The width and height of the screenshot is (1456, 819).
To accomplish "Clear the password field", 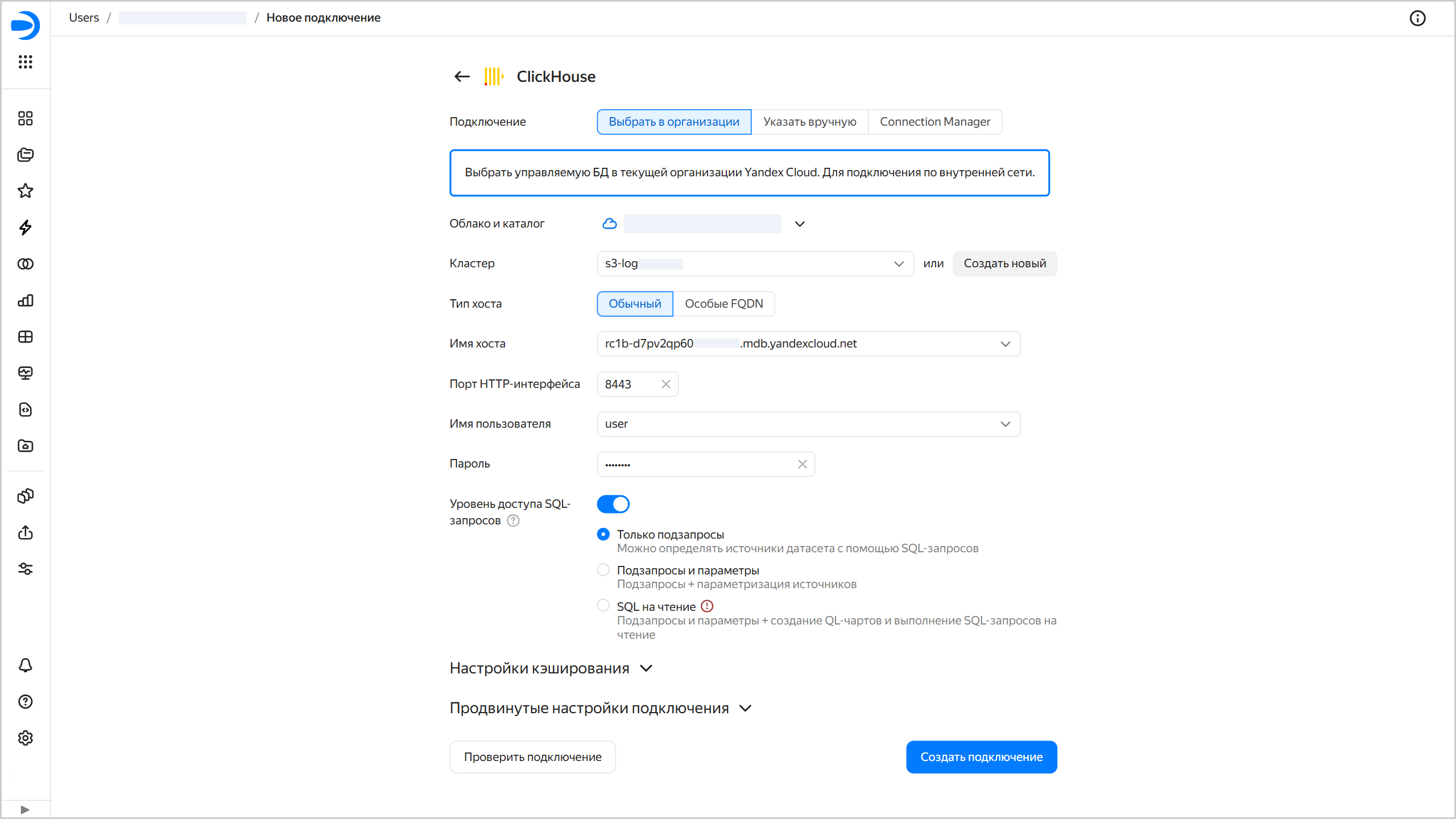I will 803,464.
